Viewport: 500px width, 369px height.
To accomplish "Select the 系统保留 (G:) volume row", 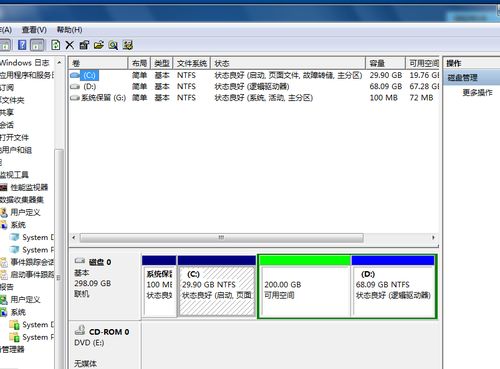I will (x=254, y=98).
